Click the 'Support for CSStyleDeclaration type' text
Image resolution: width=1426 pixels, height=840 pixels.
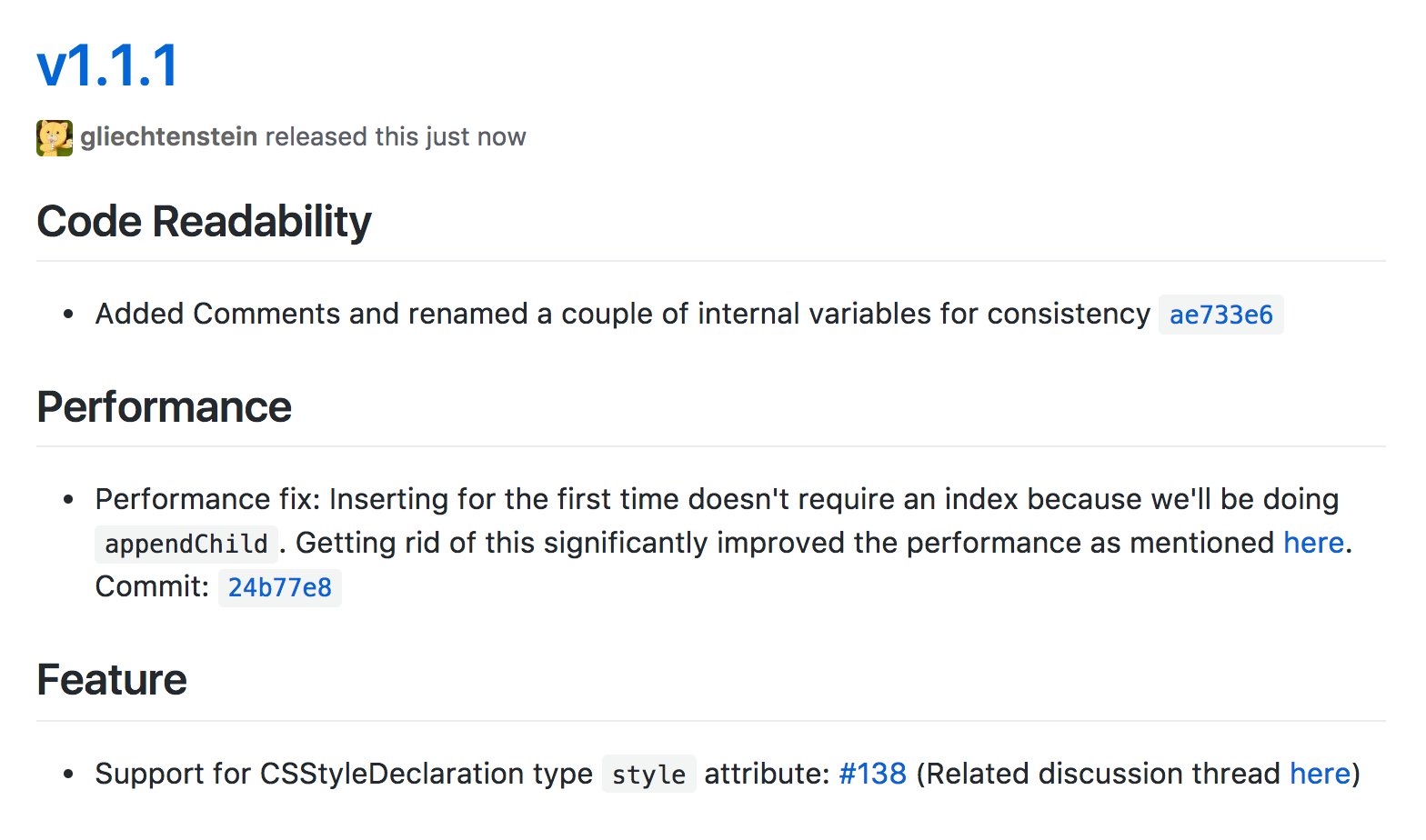coord(344,774)
